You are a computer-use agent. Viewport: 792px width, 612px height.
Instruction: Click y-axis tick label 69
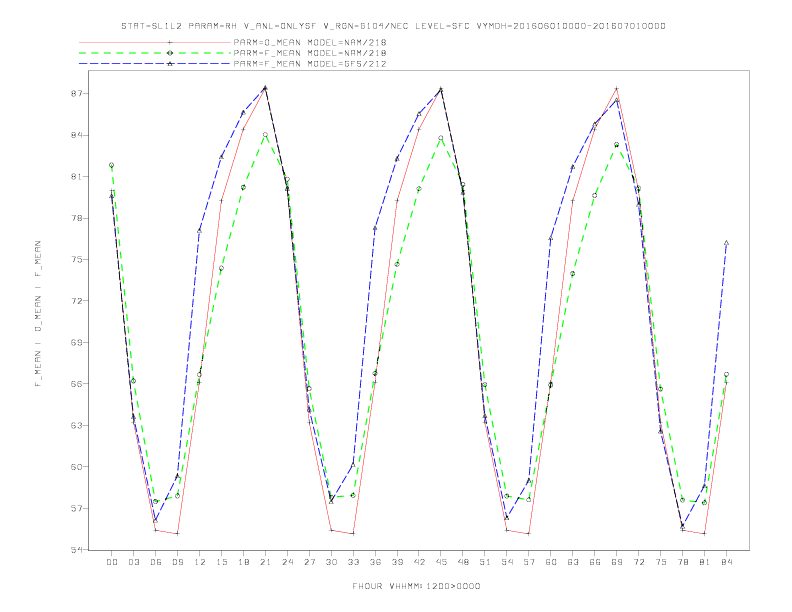click(x=76, y=342)
